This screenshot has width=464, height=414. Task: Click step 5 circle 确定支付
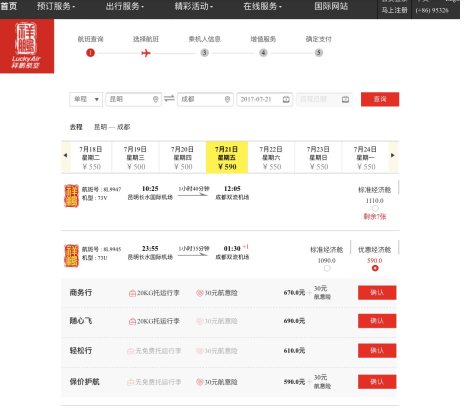point(319,53)
